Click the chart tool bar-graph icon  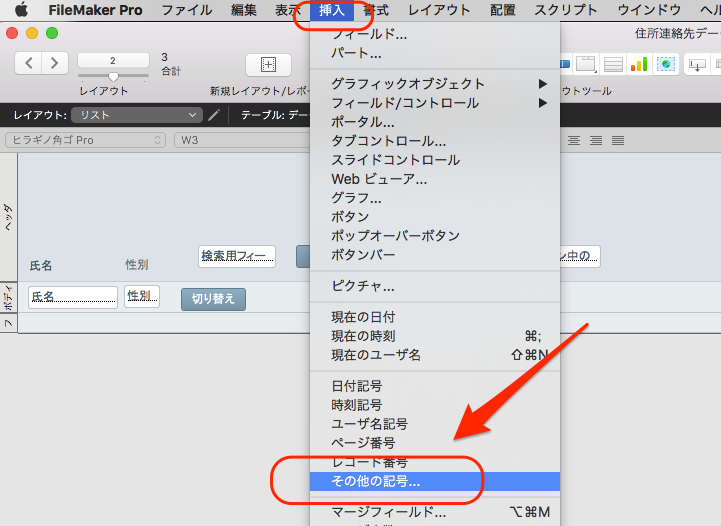coord(639,64)
